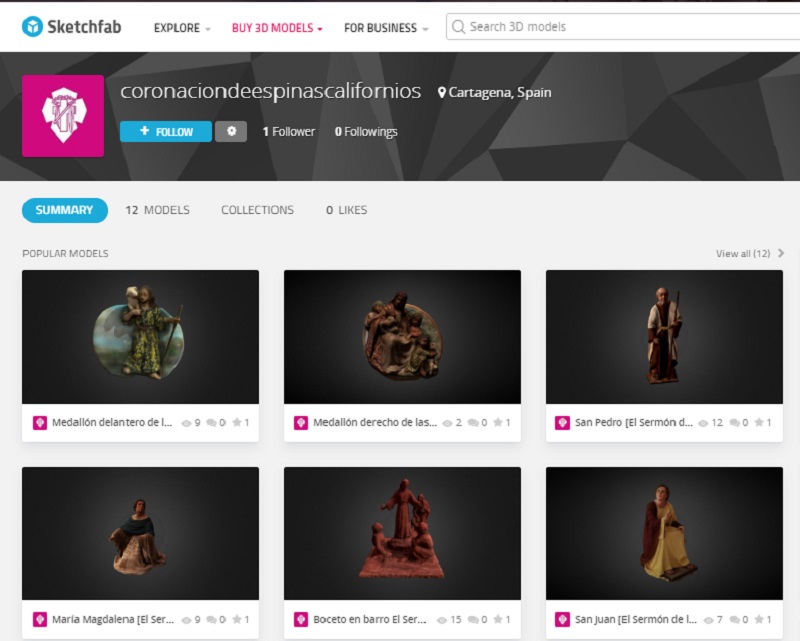Click views eye icon on Boceto en barro card
The width and height of the screenshot is (800, 641).
(442, 620)
